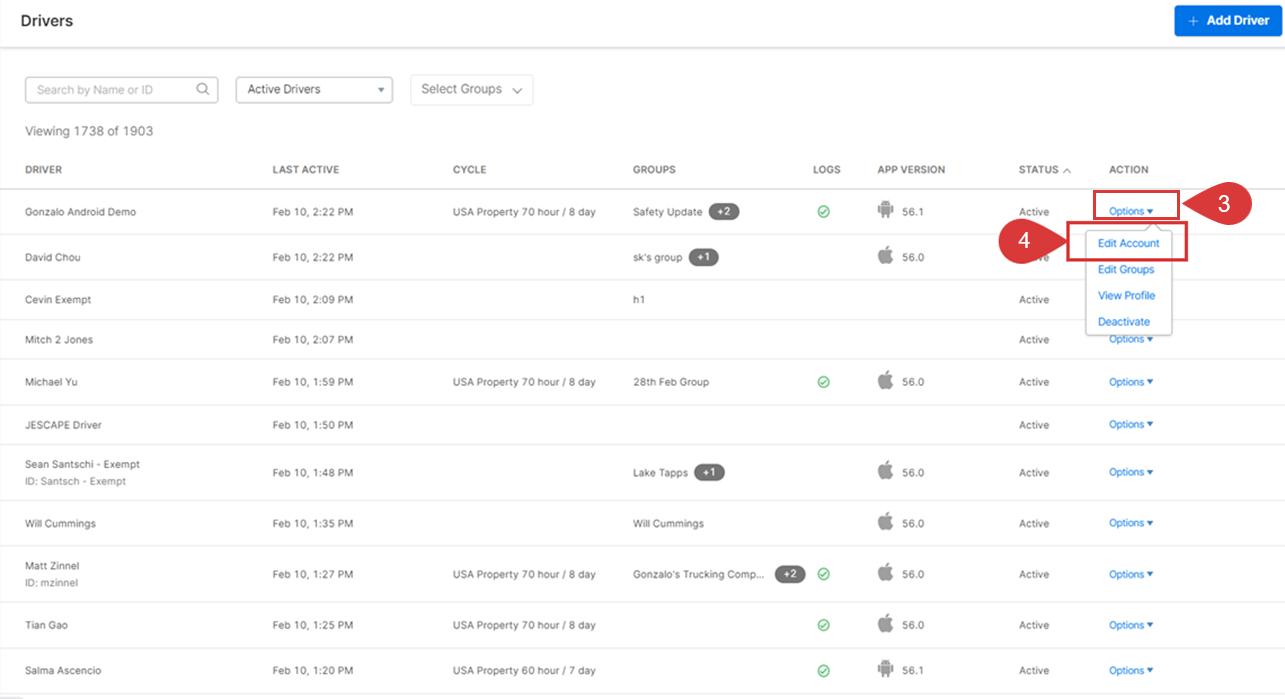Sort by the Cycle column header
This screenshot has height=699, width=1285.
click(469, 170)
